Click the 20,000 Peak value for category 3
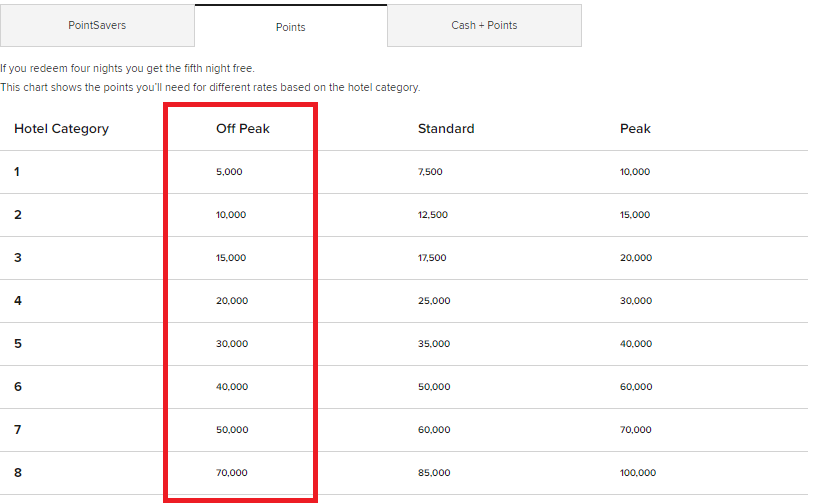The width and height of the screenshot is (829, 503). tap(635, 258)
